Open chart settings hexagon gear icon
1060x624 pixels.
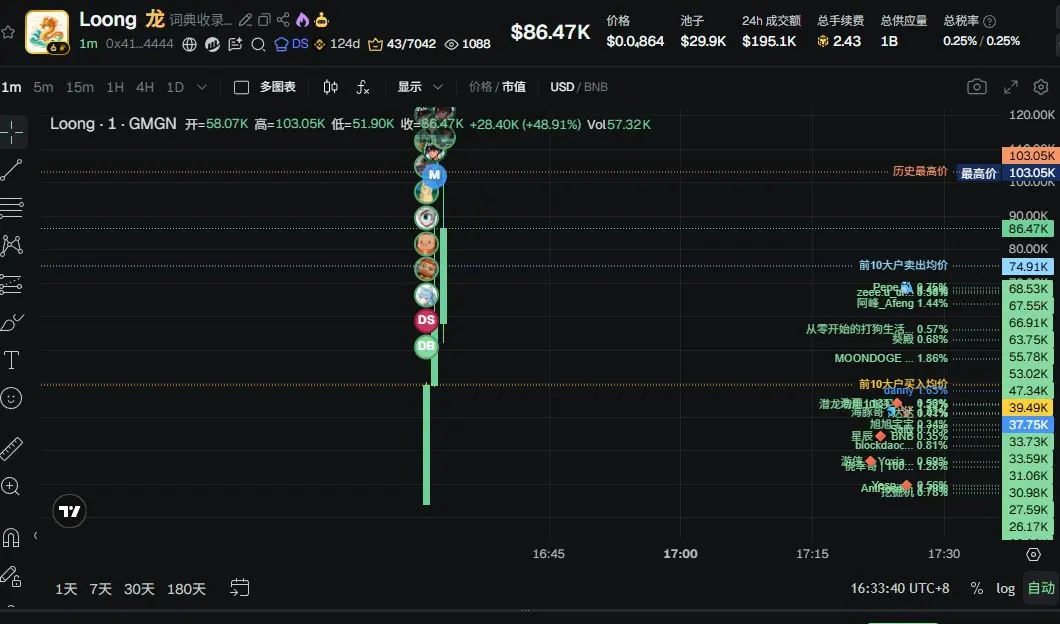tap(1041, 87)
